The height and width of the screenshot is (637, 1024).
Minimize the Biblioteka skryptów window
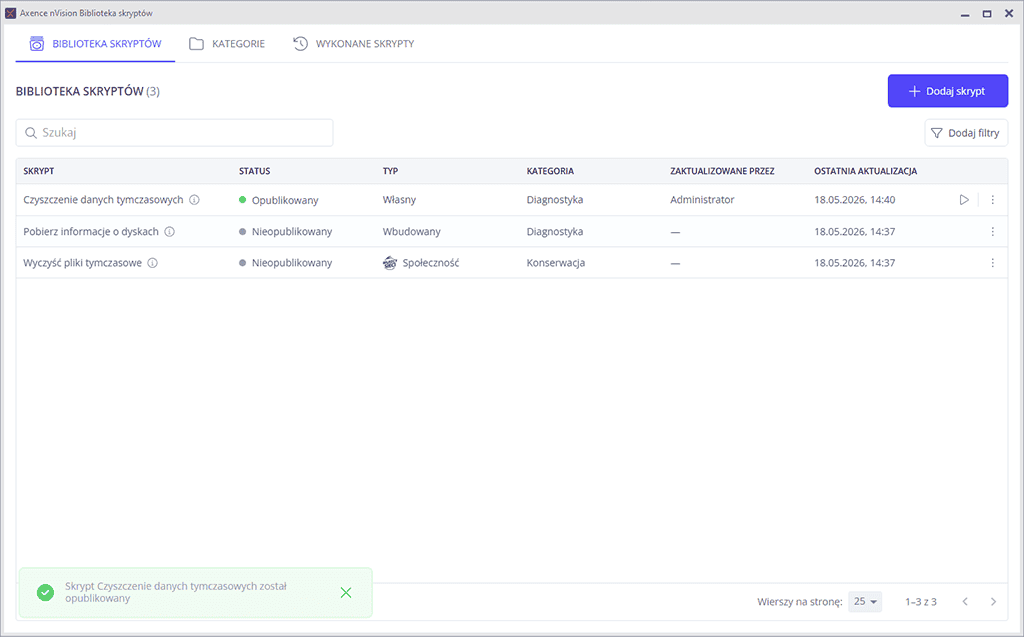[x=965, y=14]
